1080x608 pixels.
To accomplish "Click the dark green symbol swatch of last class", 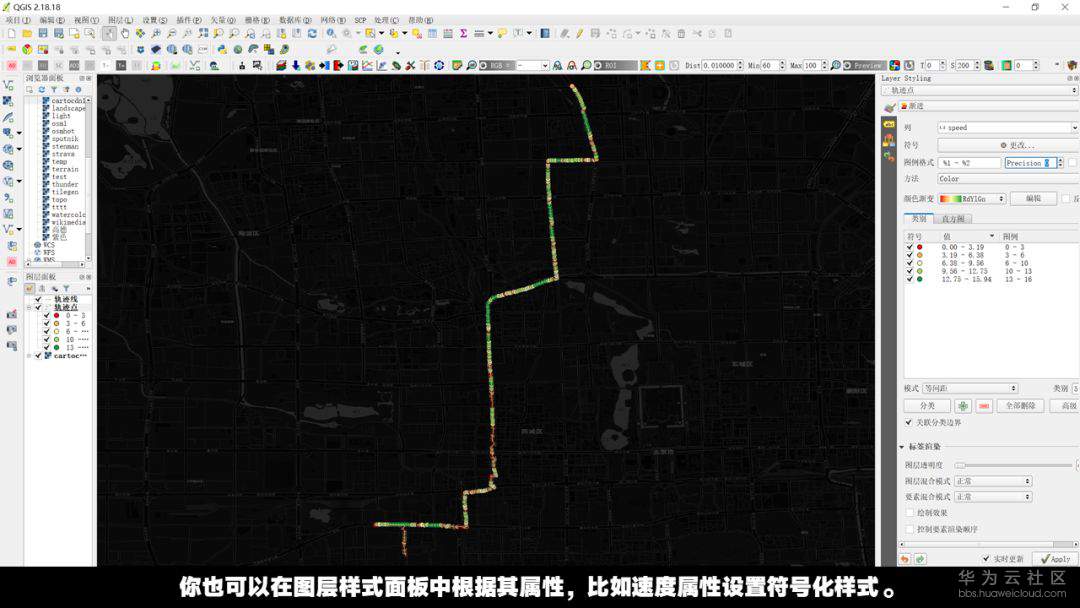I will (920, 280).
